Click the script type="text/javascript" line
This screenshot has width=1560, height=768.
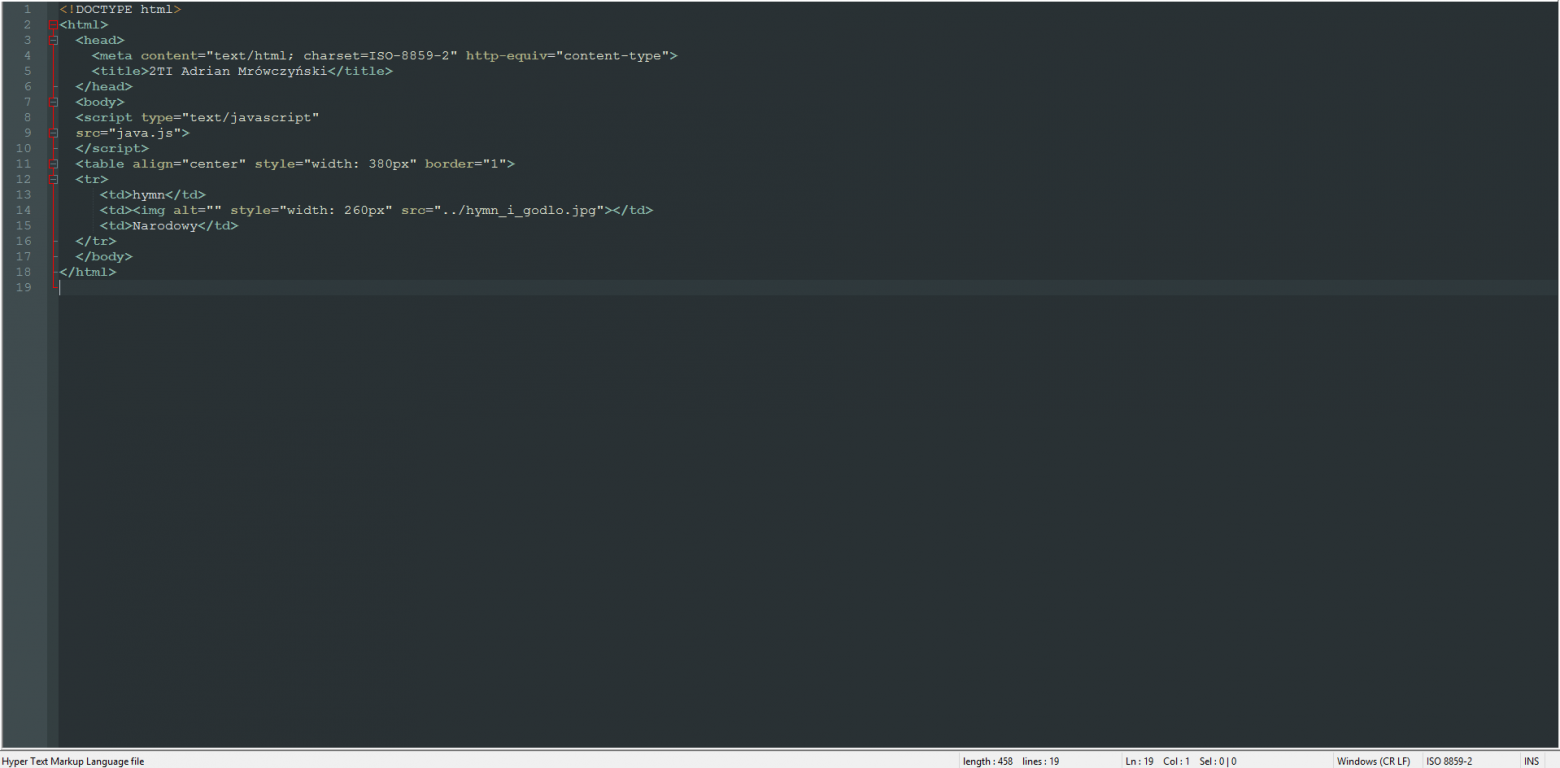(x=197, y=118)
